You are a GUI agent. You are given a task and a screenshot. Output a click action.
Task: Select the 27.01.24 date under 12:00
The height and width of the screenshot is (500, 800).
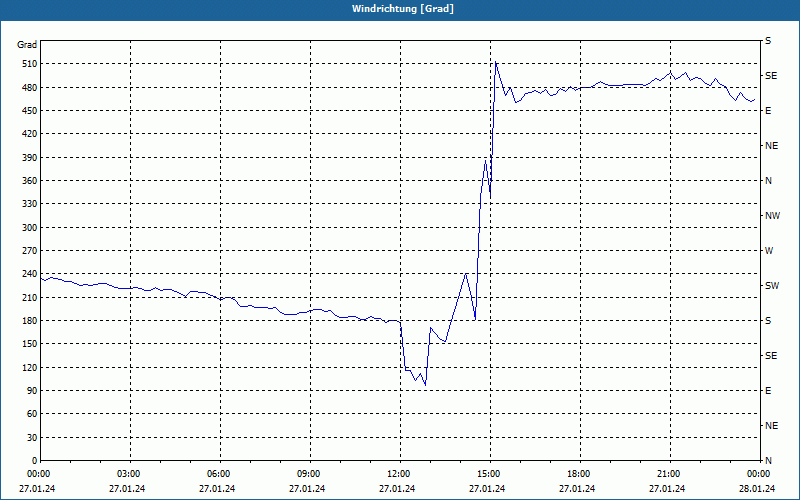pyautogui.click(x=397, y=489)
